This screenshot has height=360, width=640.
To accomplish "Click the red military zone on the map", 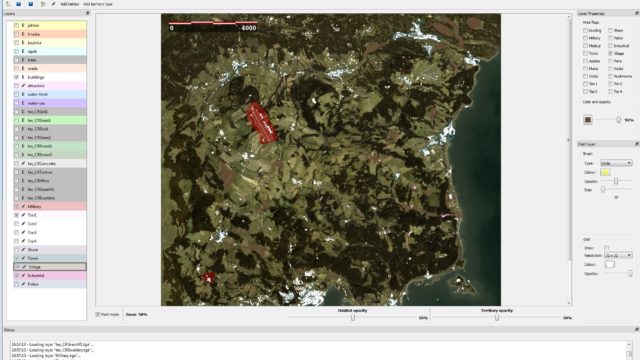I will (x=262, y=122).
